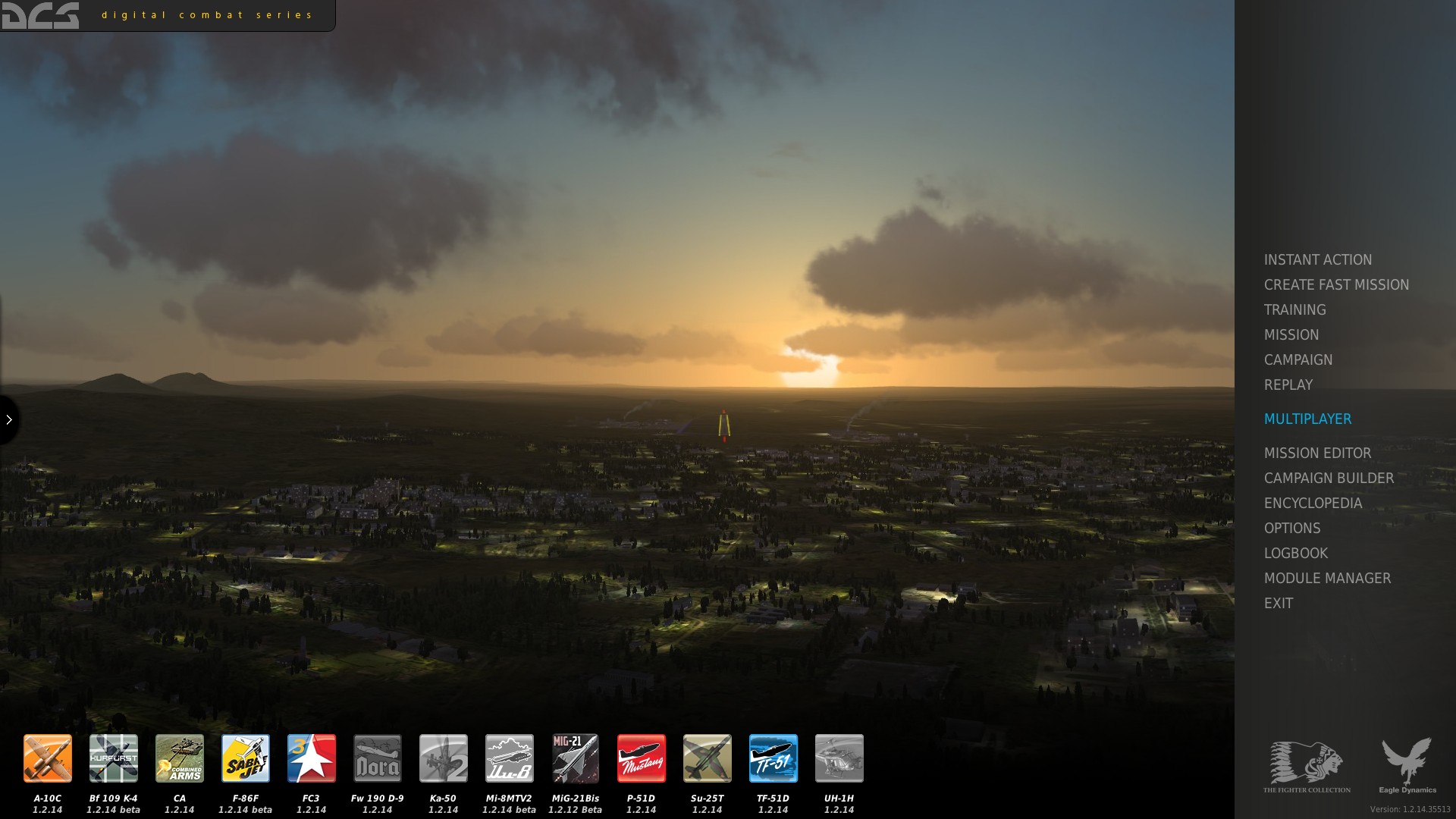Choose the FC3 star icon
The width and height of the screenshot is (1456, 819).
point(311,758)
